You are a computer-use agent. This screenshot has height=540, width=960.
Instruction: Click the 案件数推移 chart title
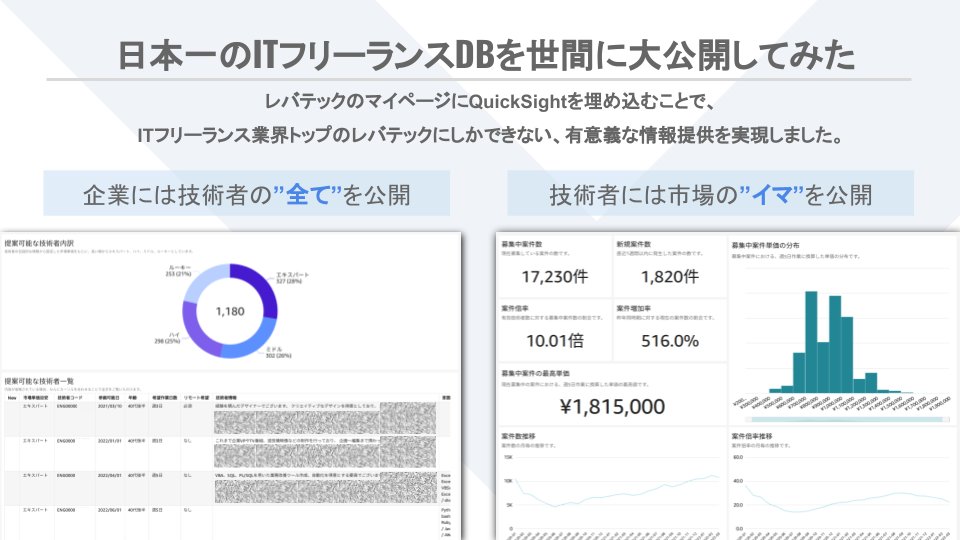518,437
